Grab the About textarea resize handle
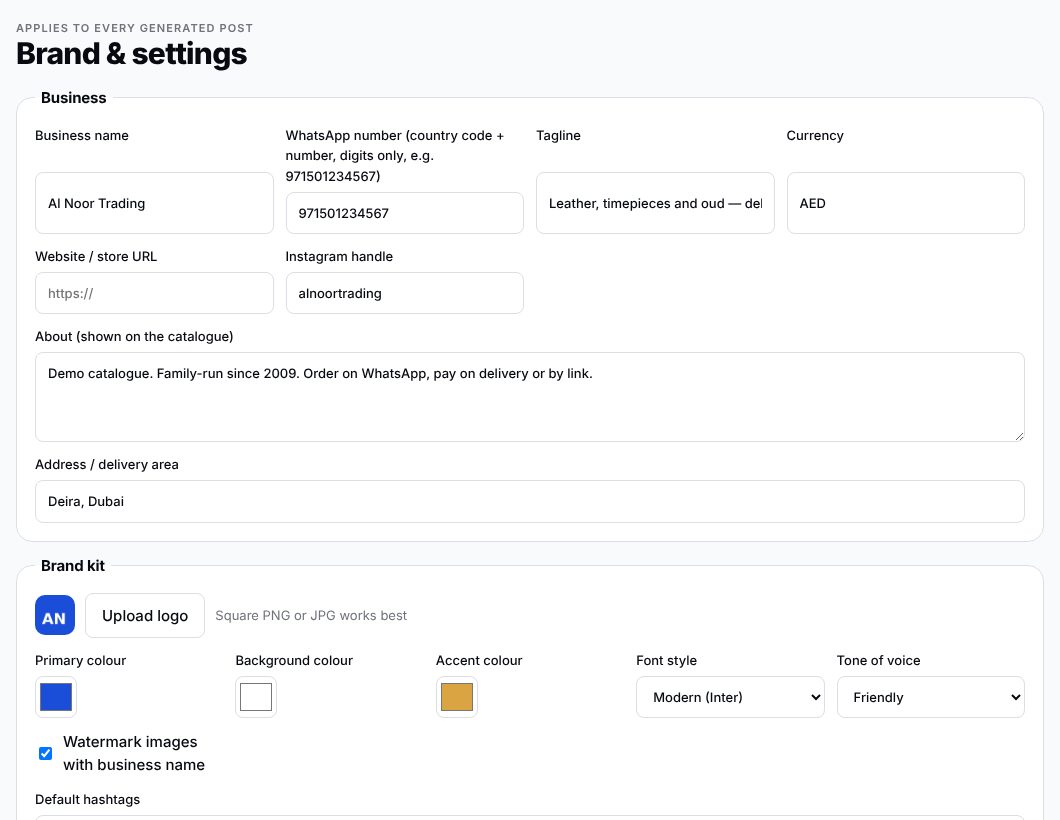 pyautogui.click(x=1019, y=436)
